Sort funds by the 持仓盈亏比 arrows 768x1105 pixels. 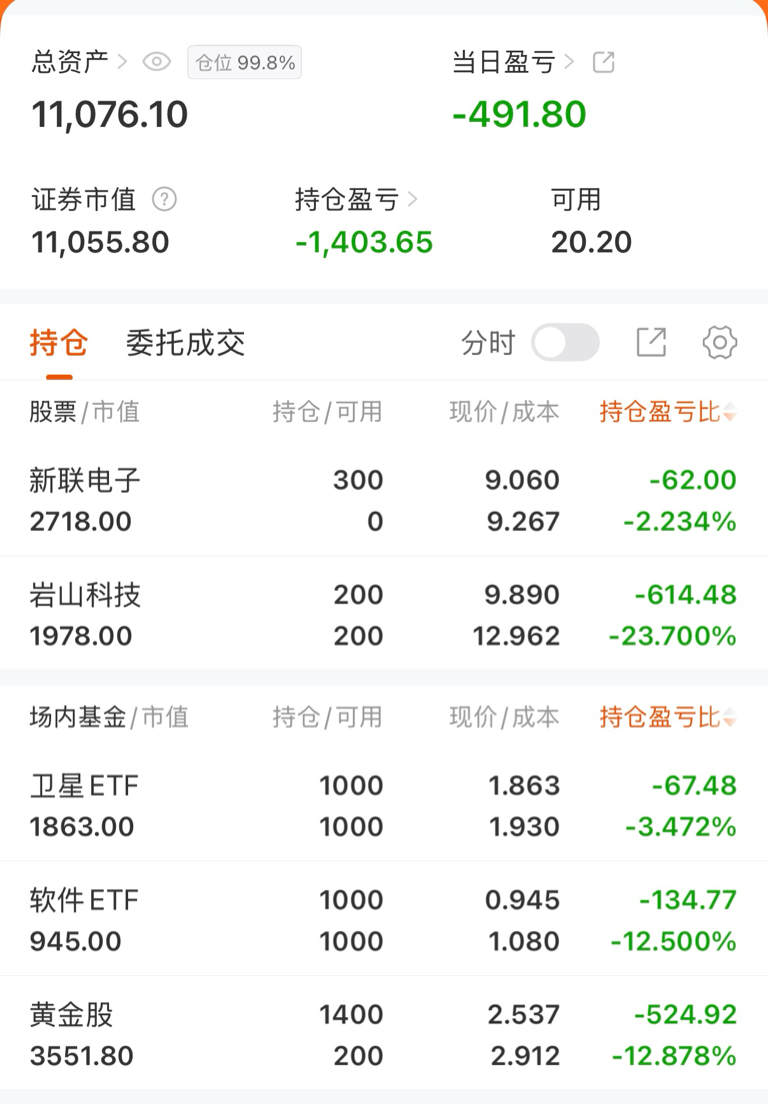pyautogui.click(x=729, y=717)
